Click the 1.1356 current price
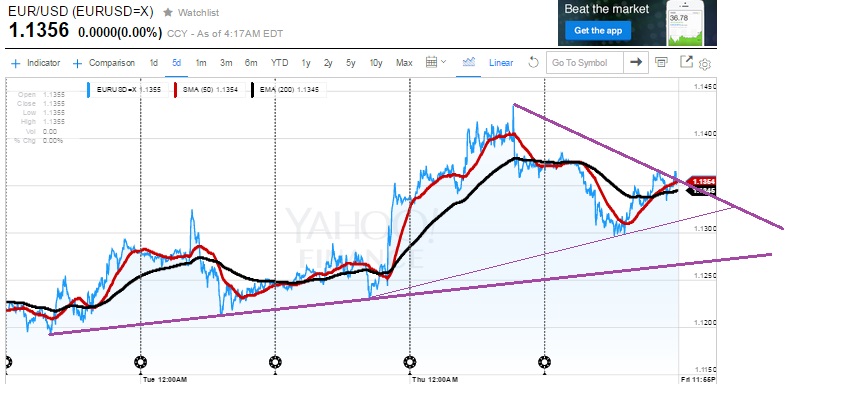The image size is (842, 399). pos(39,31)
